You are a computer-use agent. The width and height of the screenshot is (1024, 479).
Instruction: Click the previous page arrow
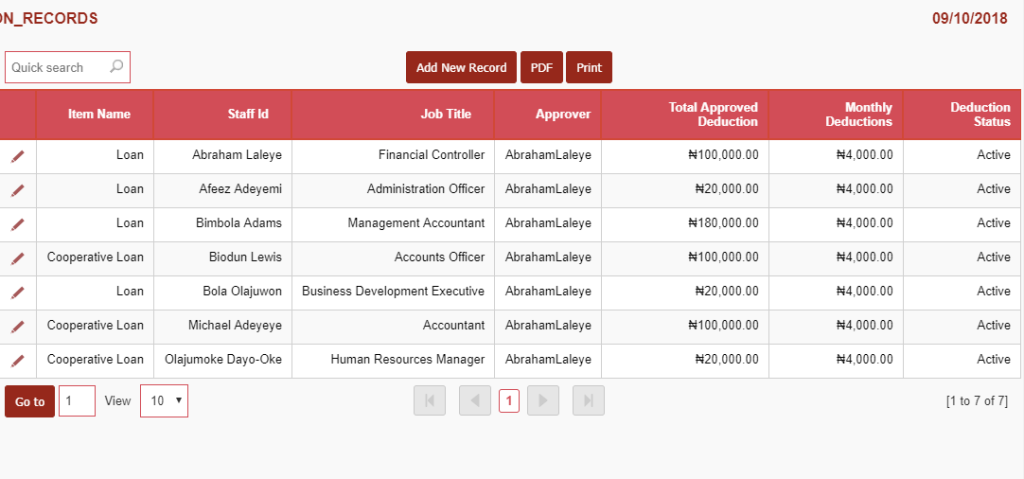point(475,401)
